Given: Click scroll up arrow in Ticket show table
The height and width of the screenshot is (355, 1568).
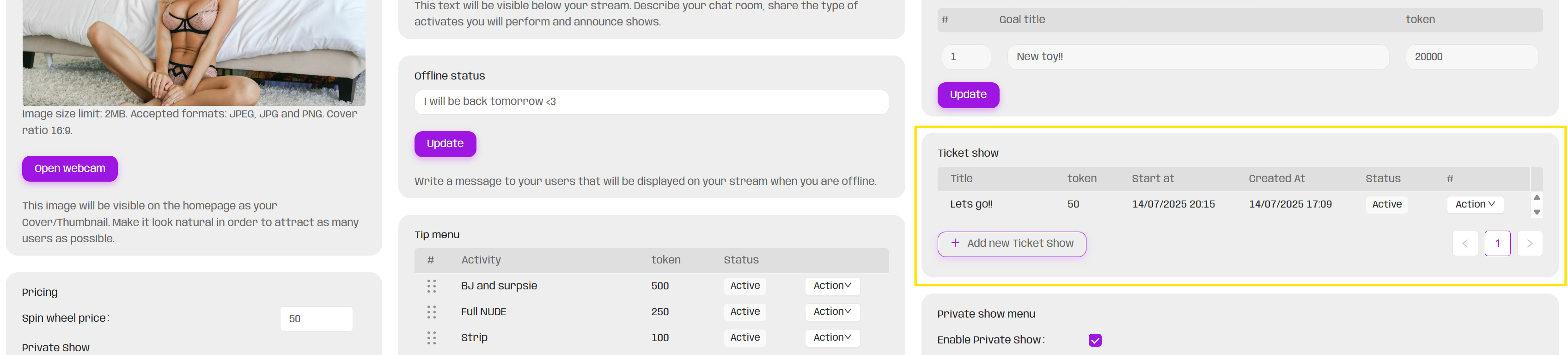Looking at the screenshot, I should coord(1537,197).
